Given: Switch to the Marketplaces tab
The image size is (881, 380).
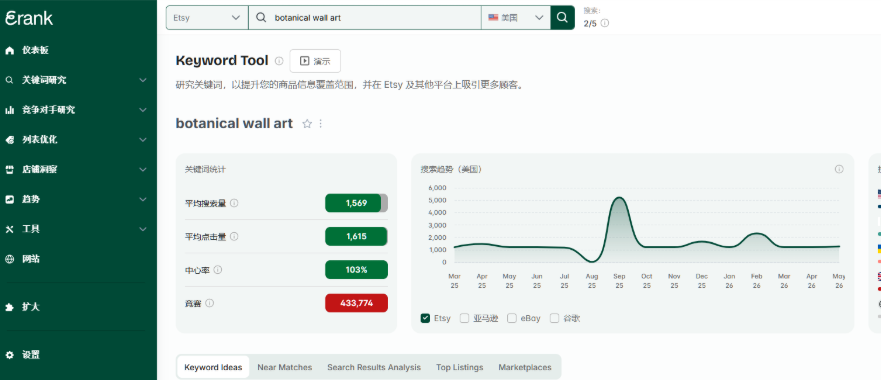Looking at the screenshot, I should (525, 367).
